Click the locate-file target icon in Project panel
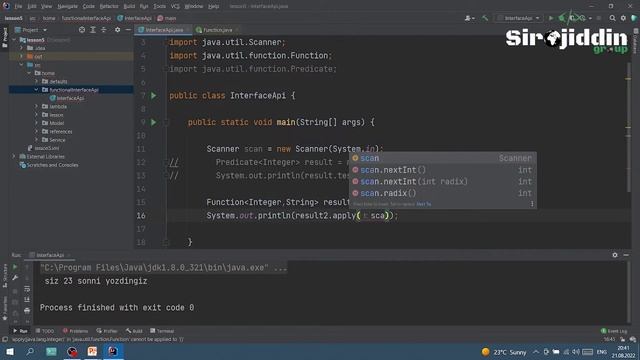This screenshot has width=640, height=360. [x=82, y=30]
